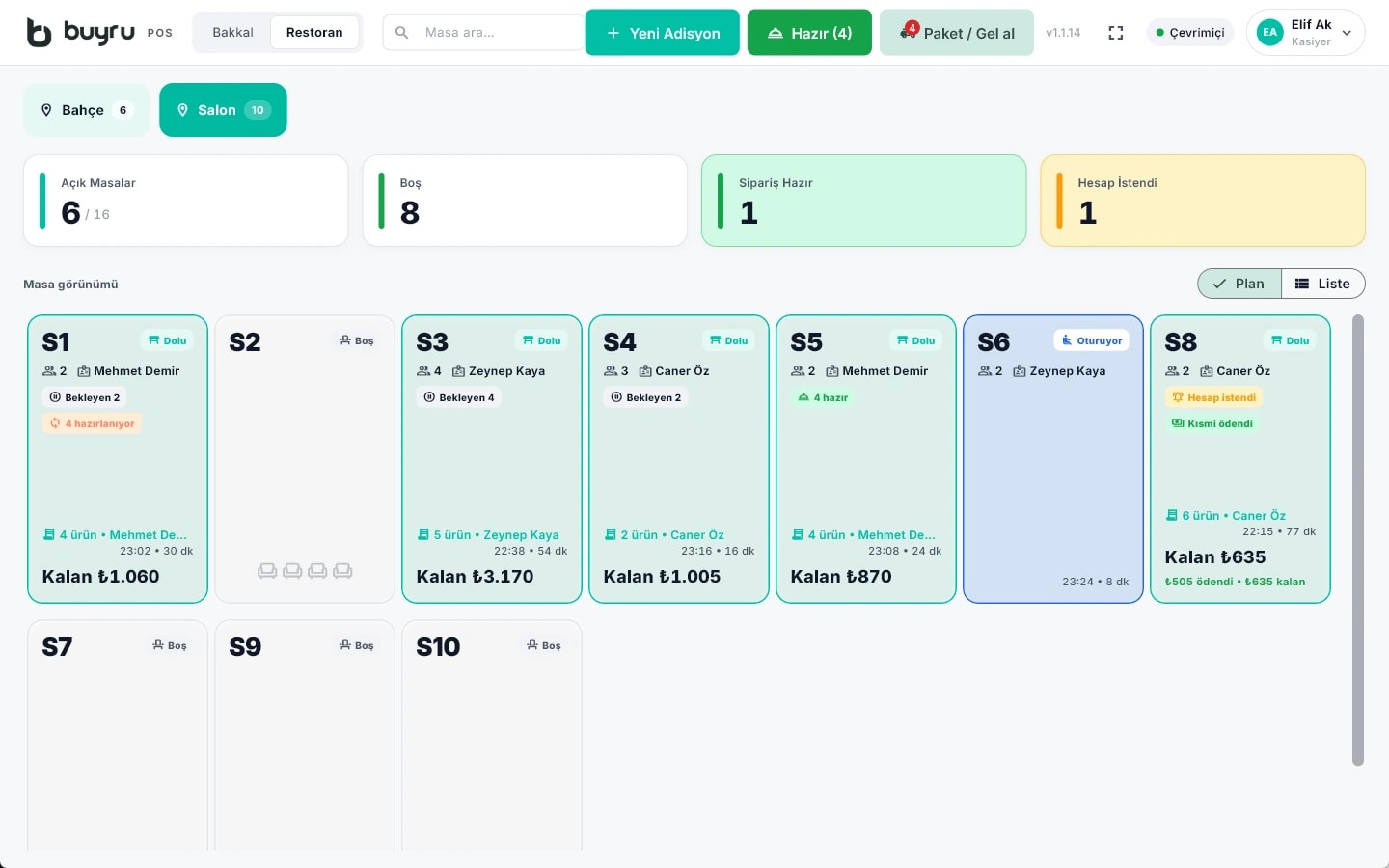Click 'Kalan ₺1.060' on S1

100,577
